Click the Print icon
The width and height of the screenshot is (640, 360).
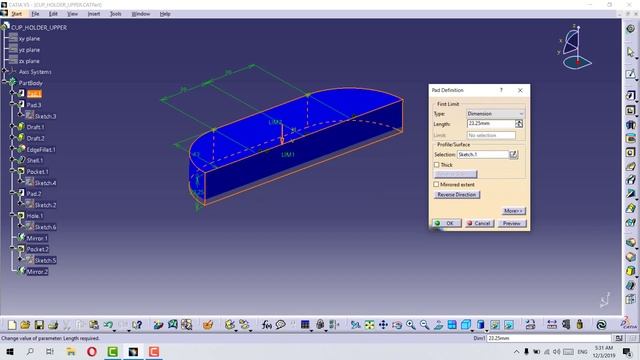(53, 325)
